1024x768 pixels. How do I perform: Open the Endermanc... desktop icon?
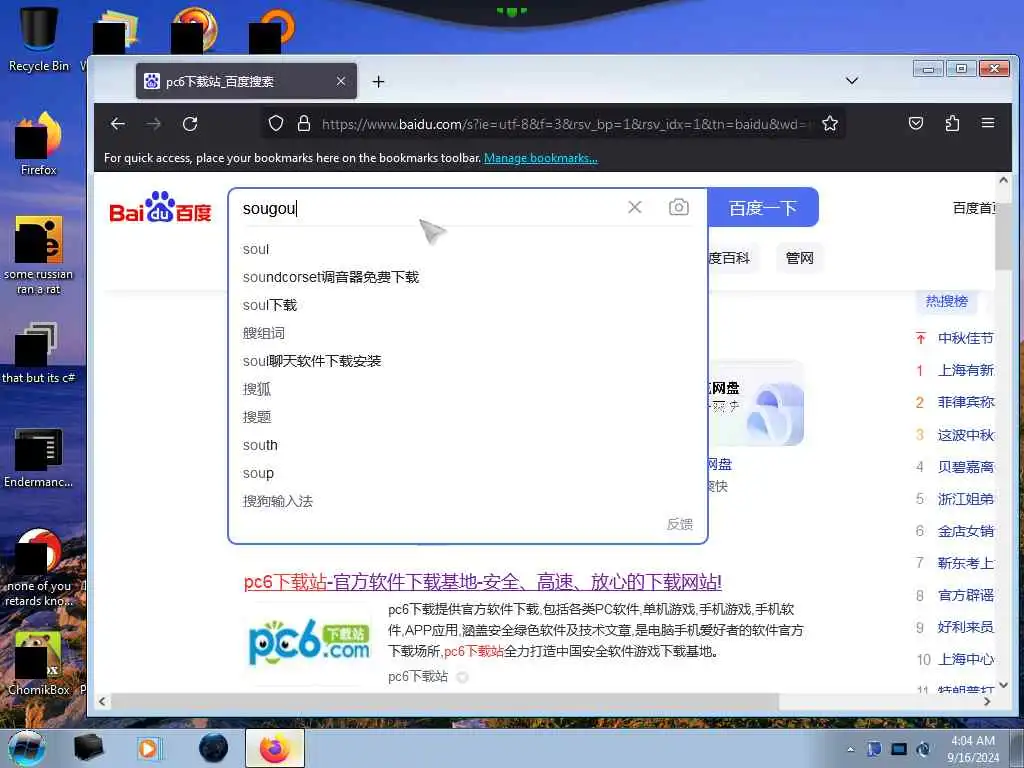39,457
